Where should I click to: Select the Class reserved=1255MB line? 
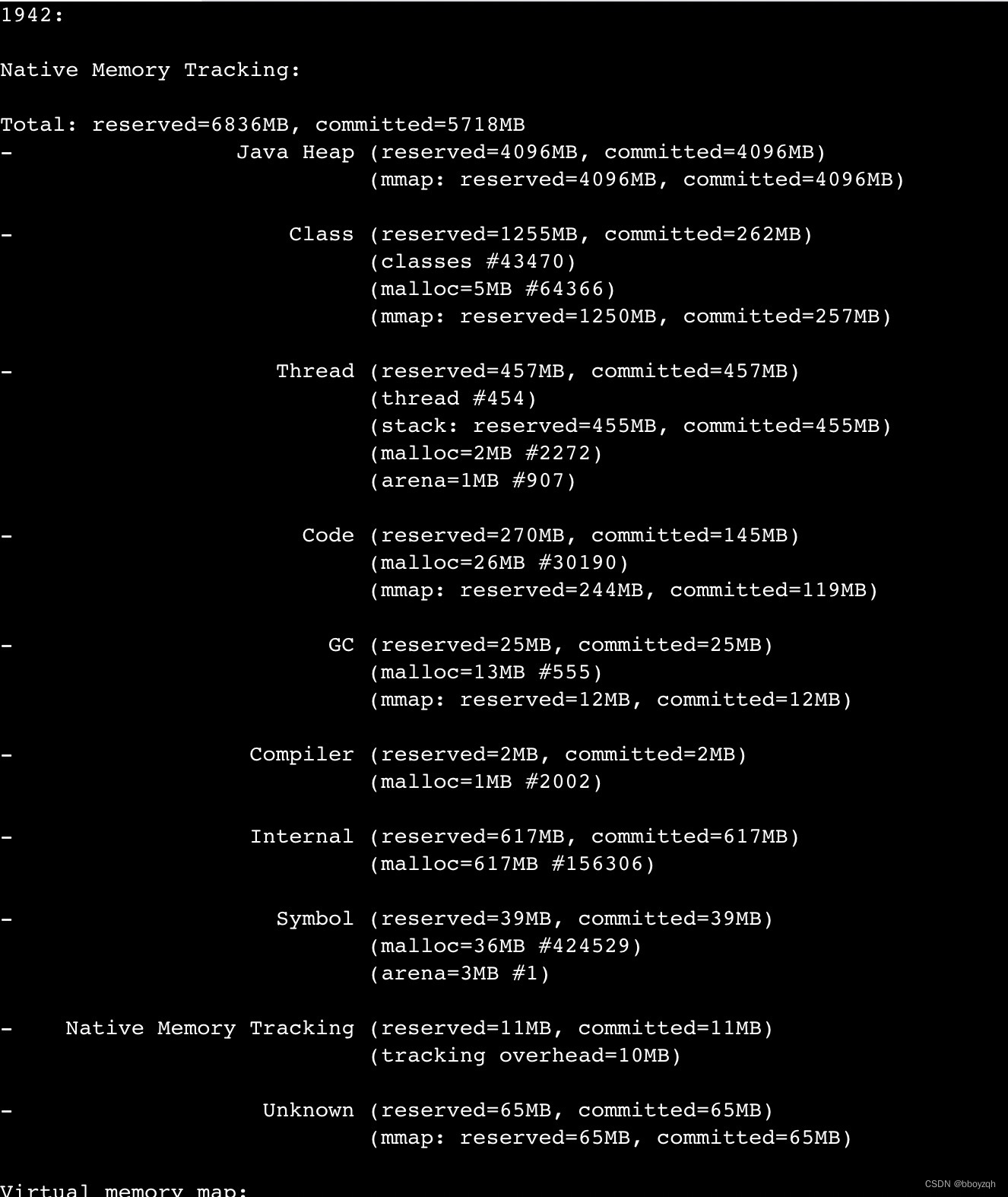(551, 234)
